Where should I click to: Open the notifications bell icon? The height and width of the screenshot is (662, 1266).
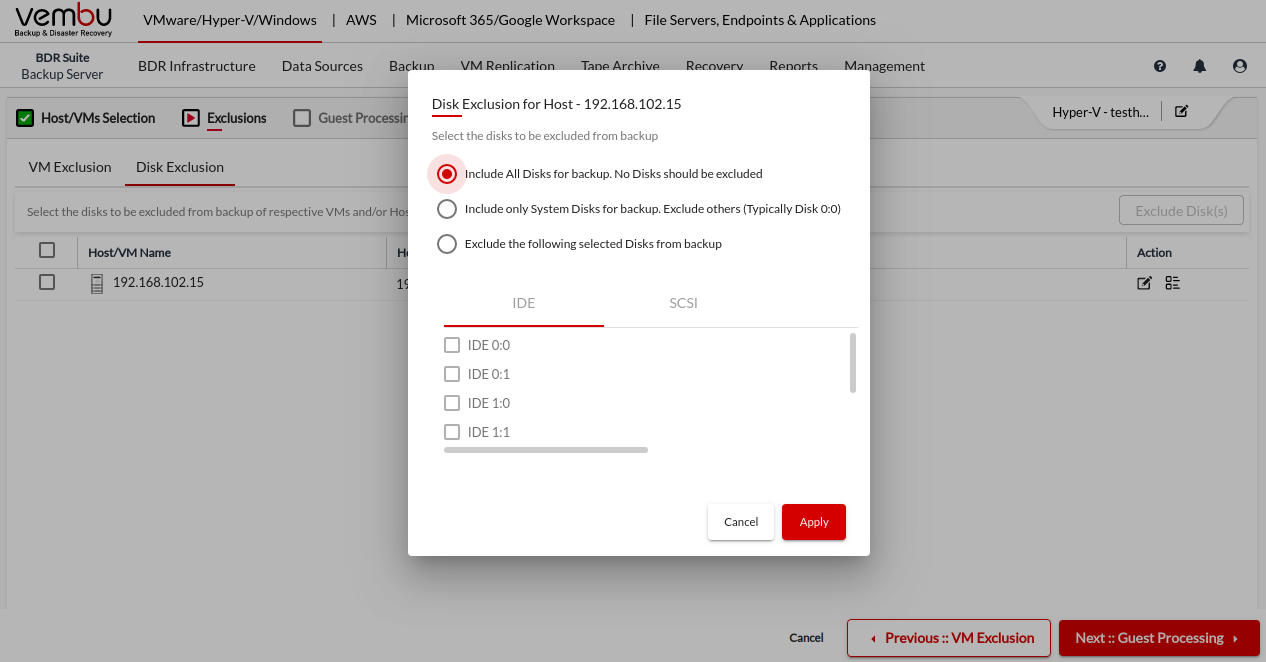(1200, 66)
